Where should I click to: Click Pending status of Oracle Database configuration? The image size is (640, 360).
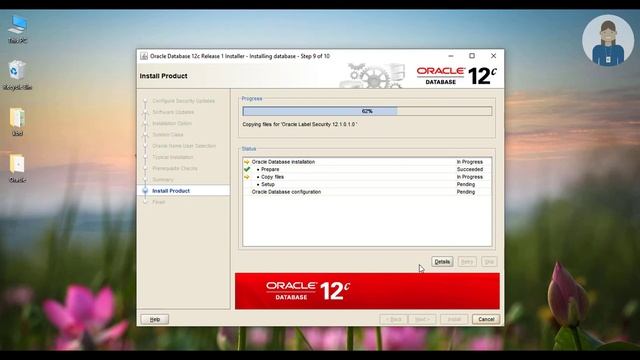[x=466, y=192]
